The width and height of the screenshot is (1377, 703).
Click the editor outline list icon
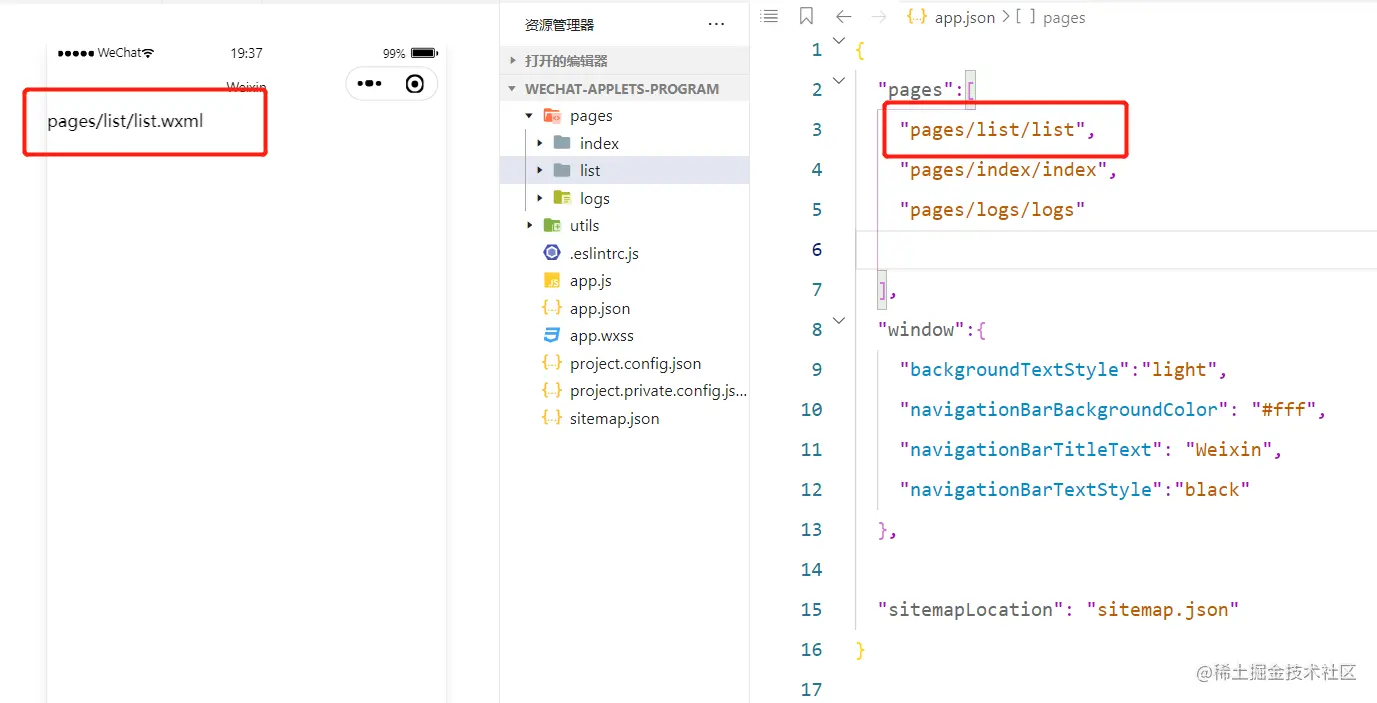[768, 16]
